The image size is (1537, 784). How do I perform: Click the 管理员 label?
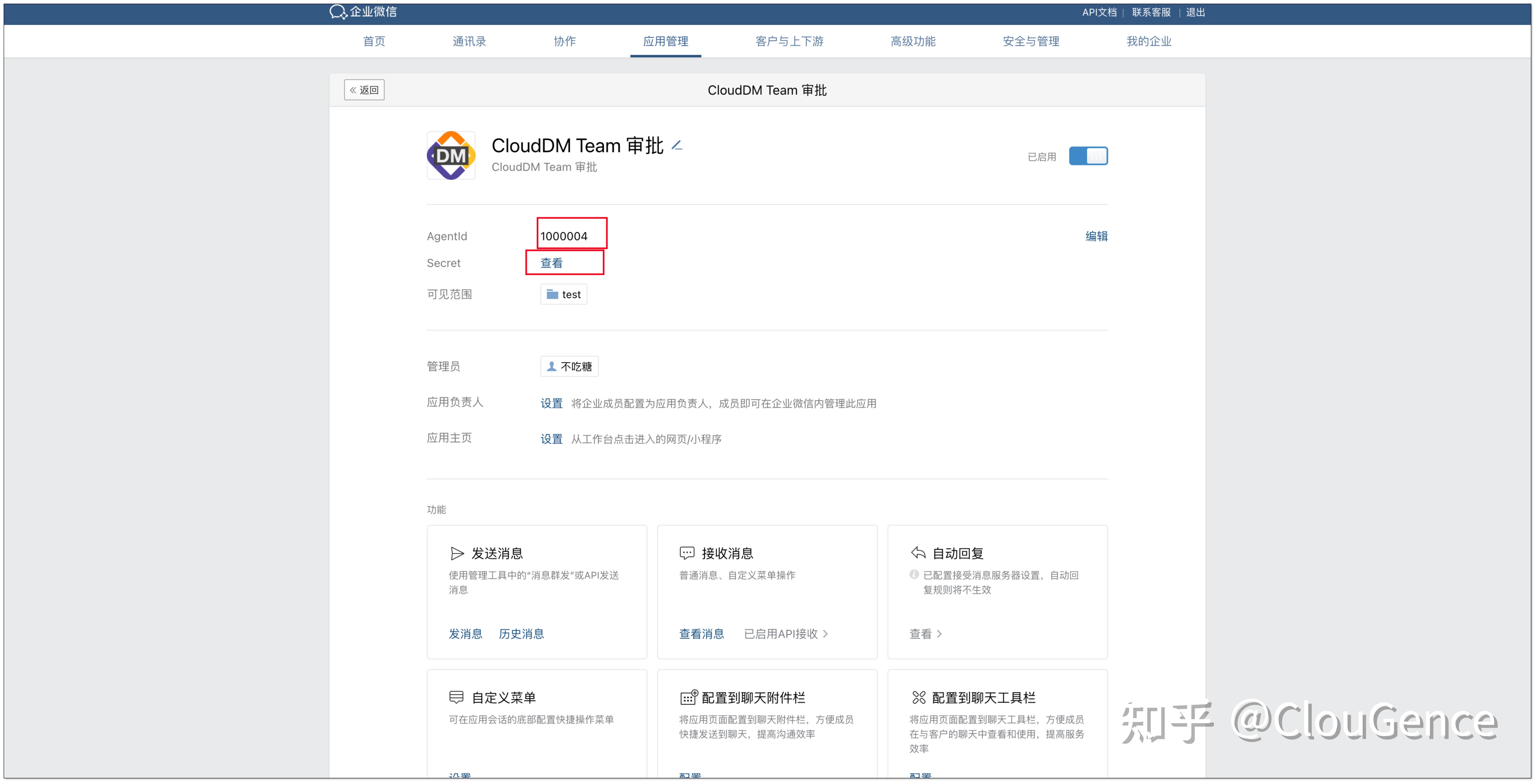(x=443, y=367)
